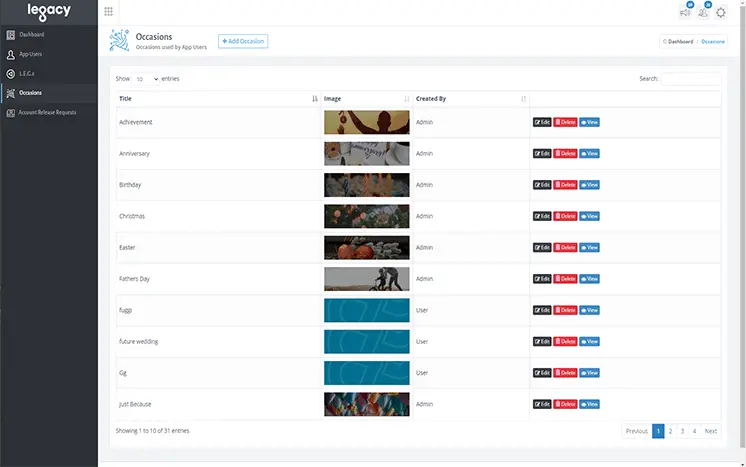
Task: Click the App Users sidebar icon
Action: point(10,54)
